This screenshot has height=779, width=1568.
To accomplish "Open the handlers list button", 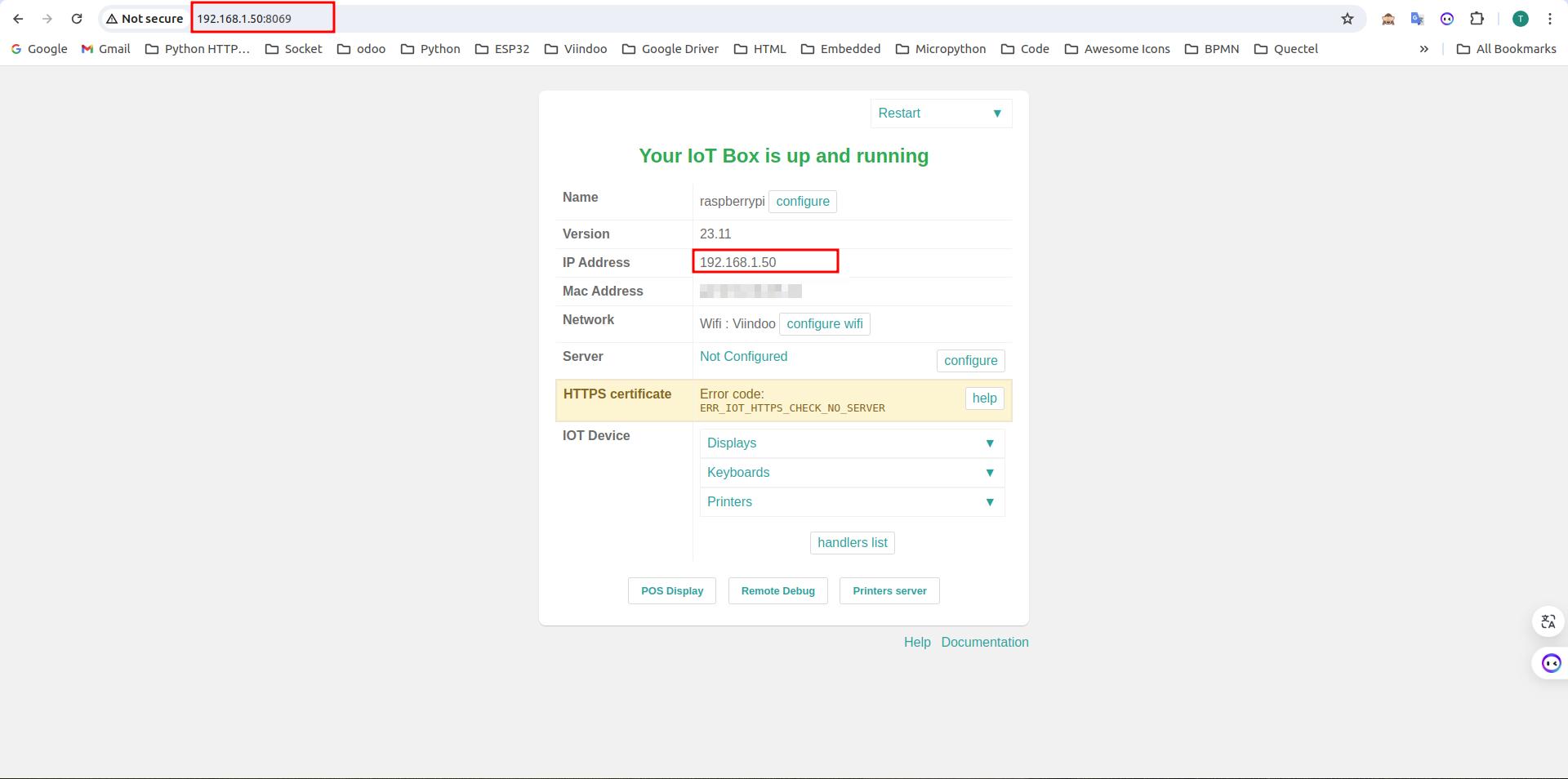I will tap(852, 543).
